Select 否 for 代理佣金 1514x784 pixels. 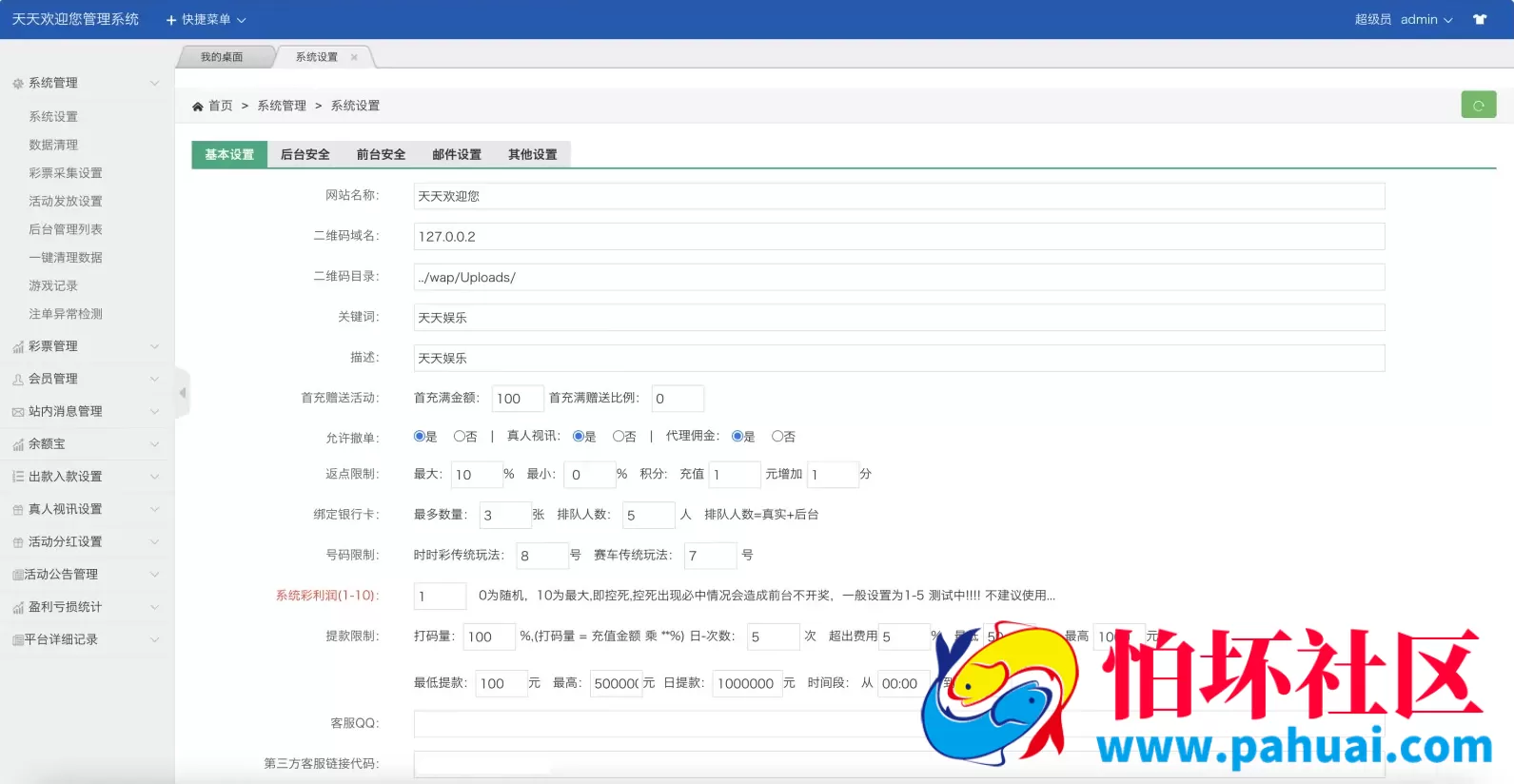pos(777,436)
